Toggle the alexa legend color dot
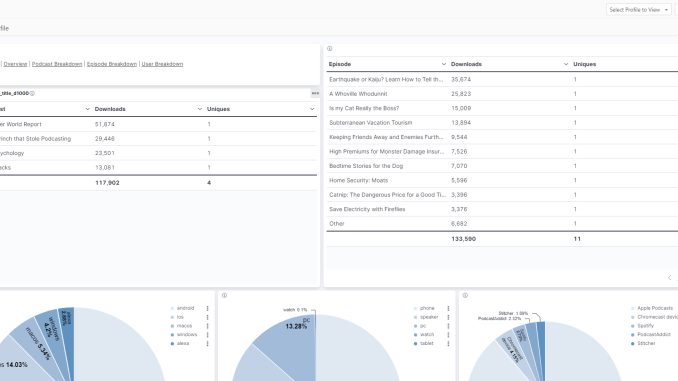The width and height of the screenshot is (678, 381). coord(173,343)
